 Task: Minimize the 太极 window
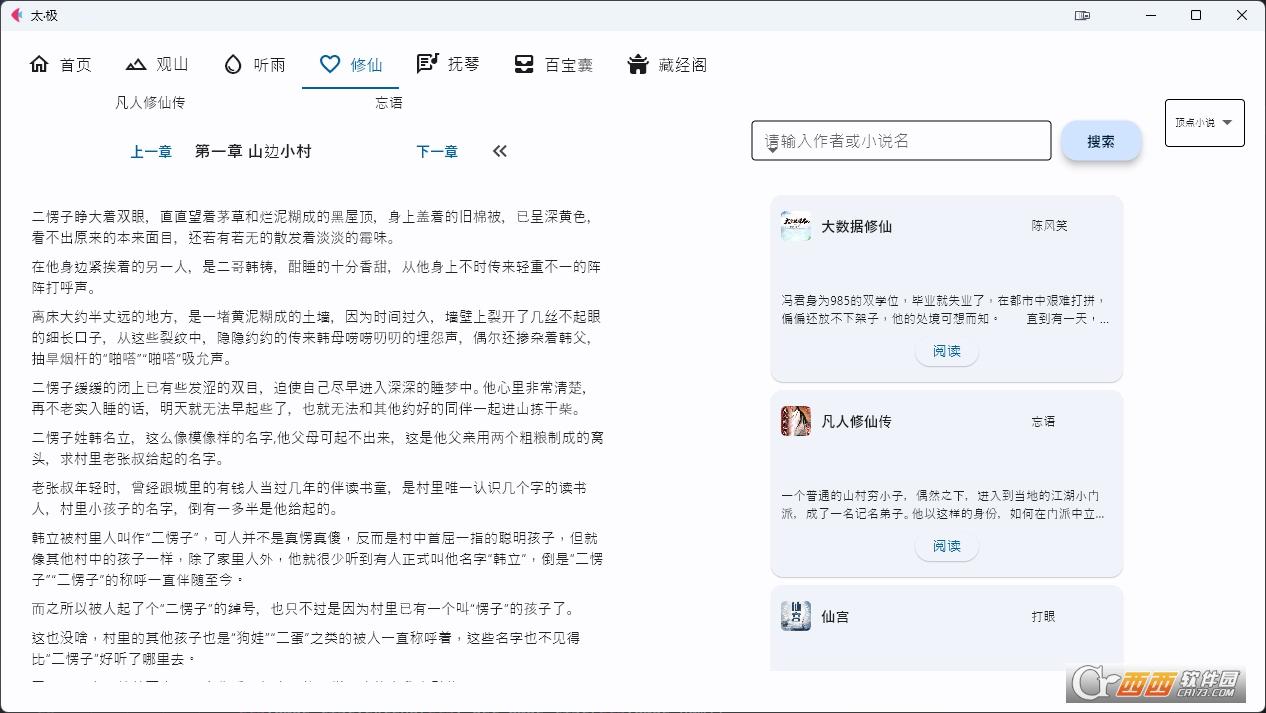1149,15
